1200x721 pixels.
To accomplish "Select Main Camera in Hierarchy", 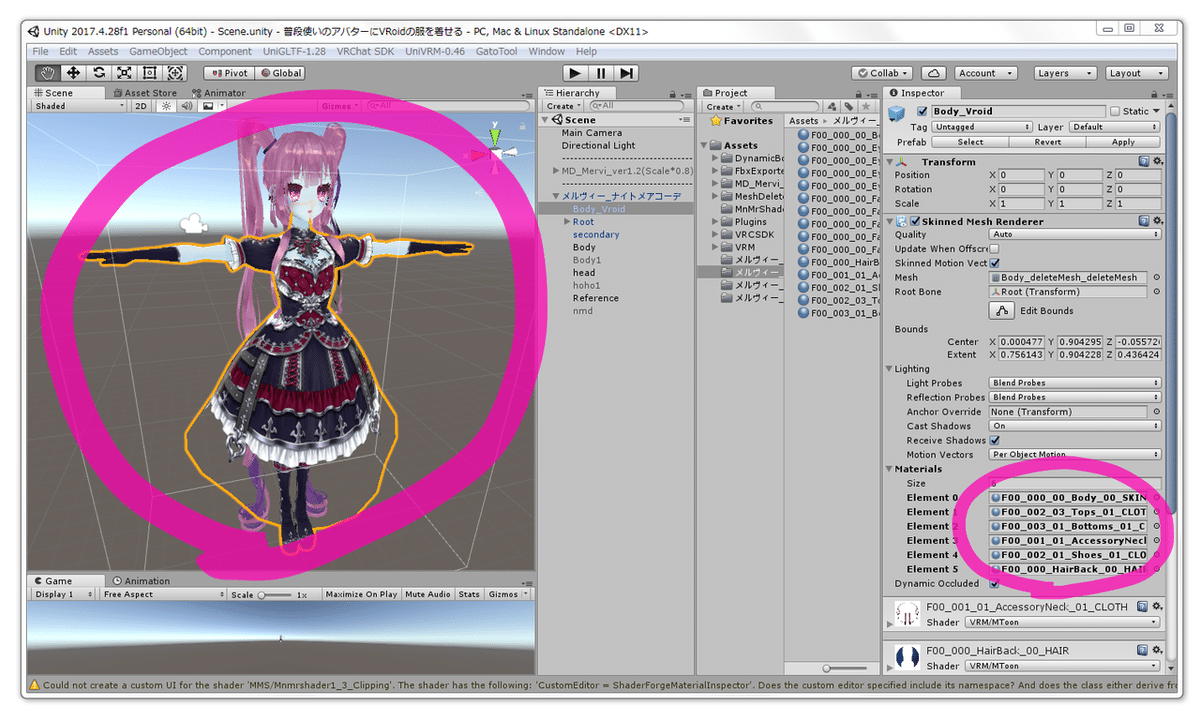I will point(591,133).
